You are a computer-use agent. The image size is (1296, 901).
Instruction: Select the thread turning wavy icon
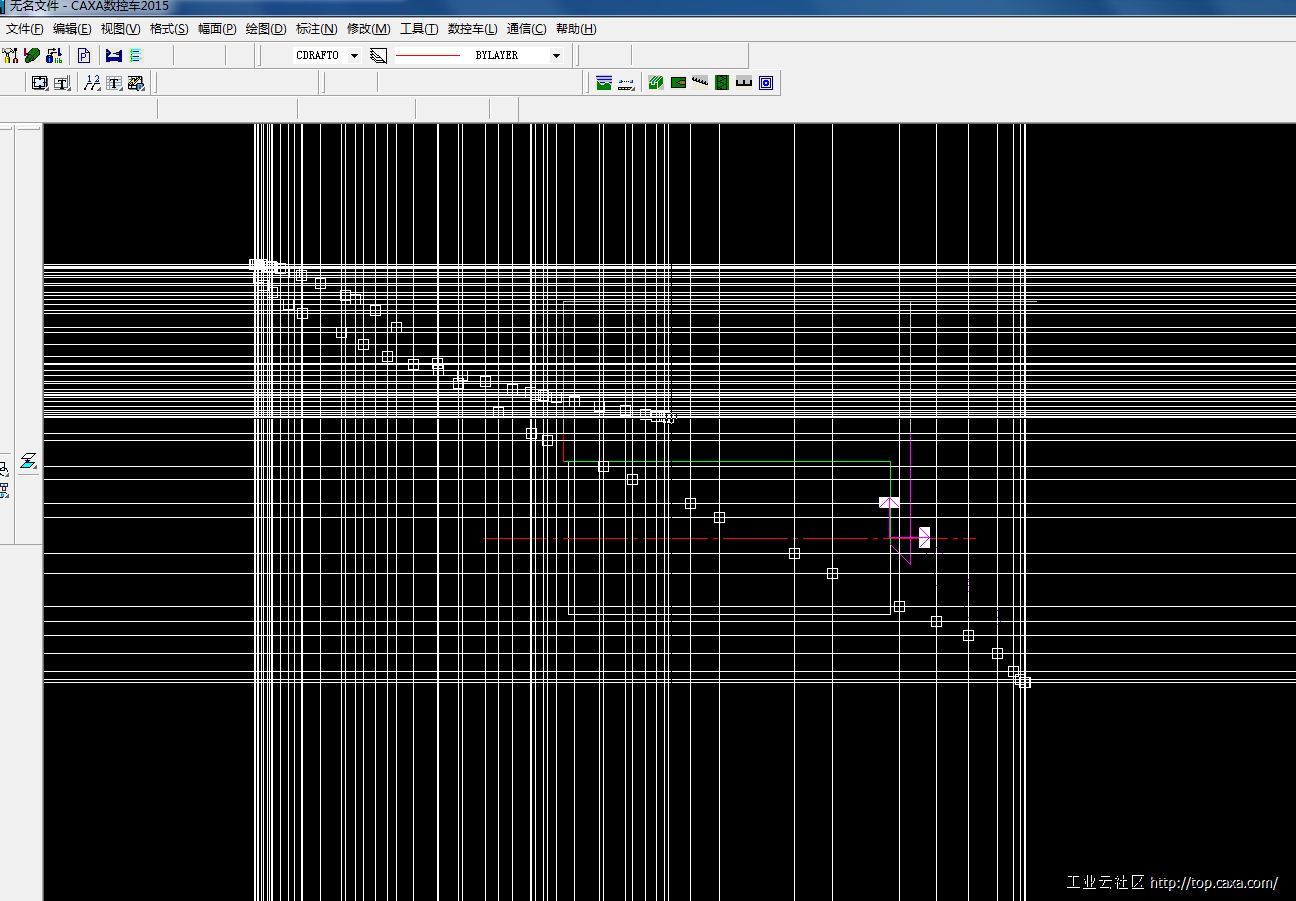tap(700, 82)
